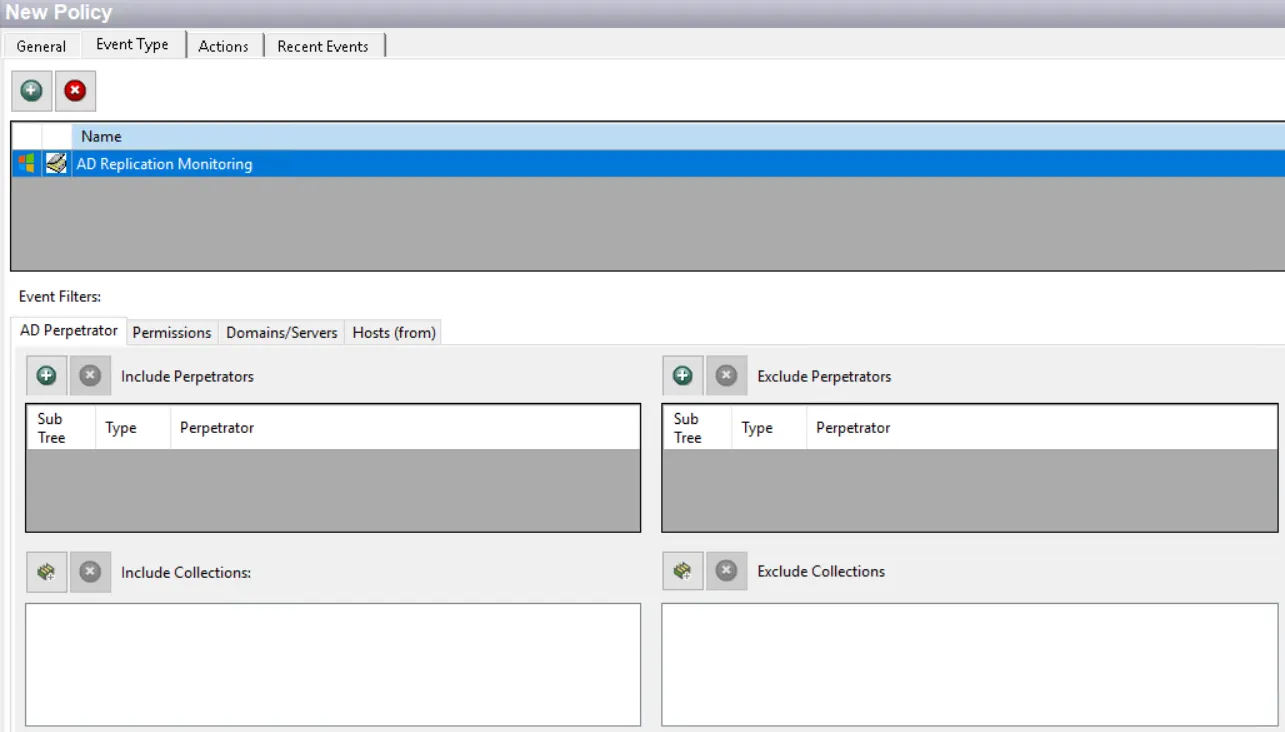Click the Windows logo icon in the AD Replication row
1285x732 pixels.
tap(26, 163)
